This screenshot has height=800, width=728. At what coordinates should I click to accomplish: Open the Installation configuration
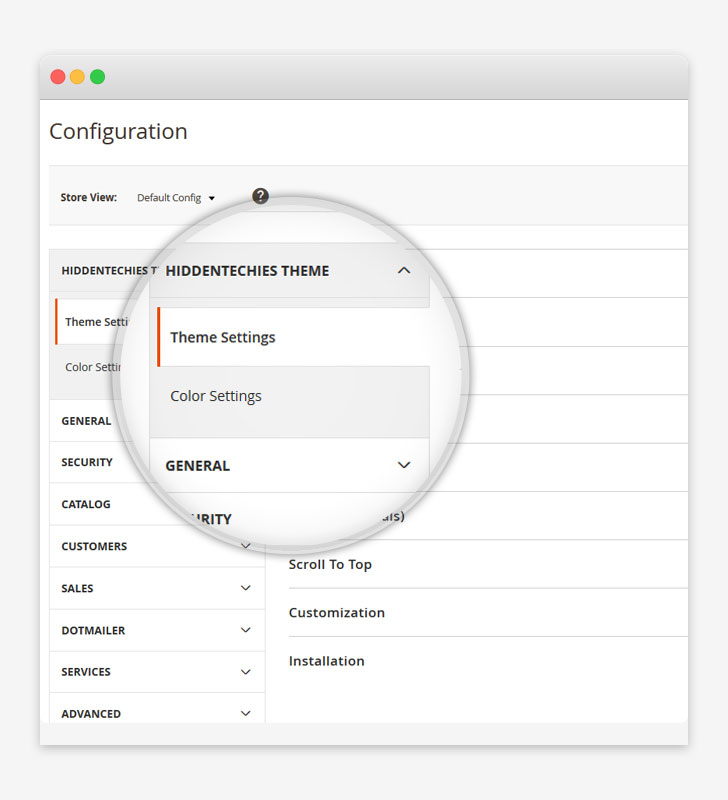tap(326, 661)
